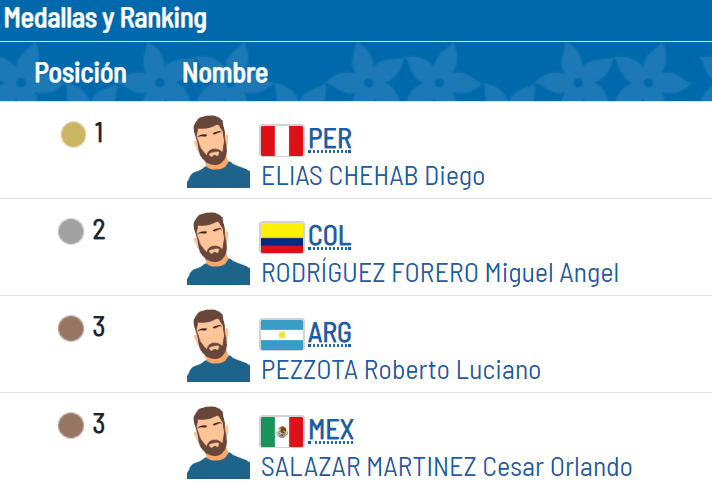Open Cesar Salazar's avatar photo

tap(218, 443)
